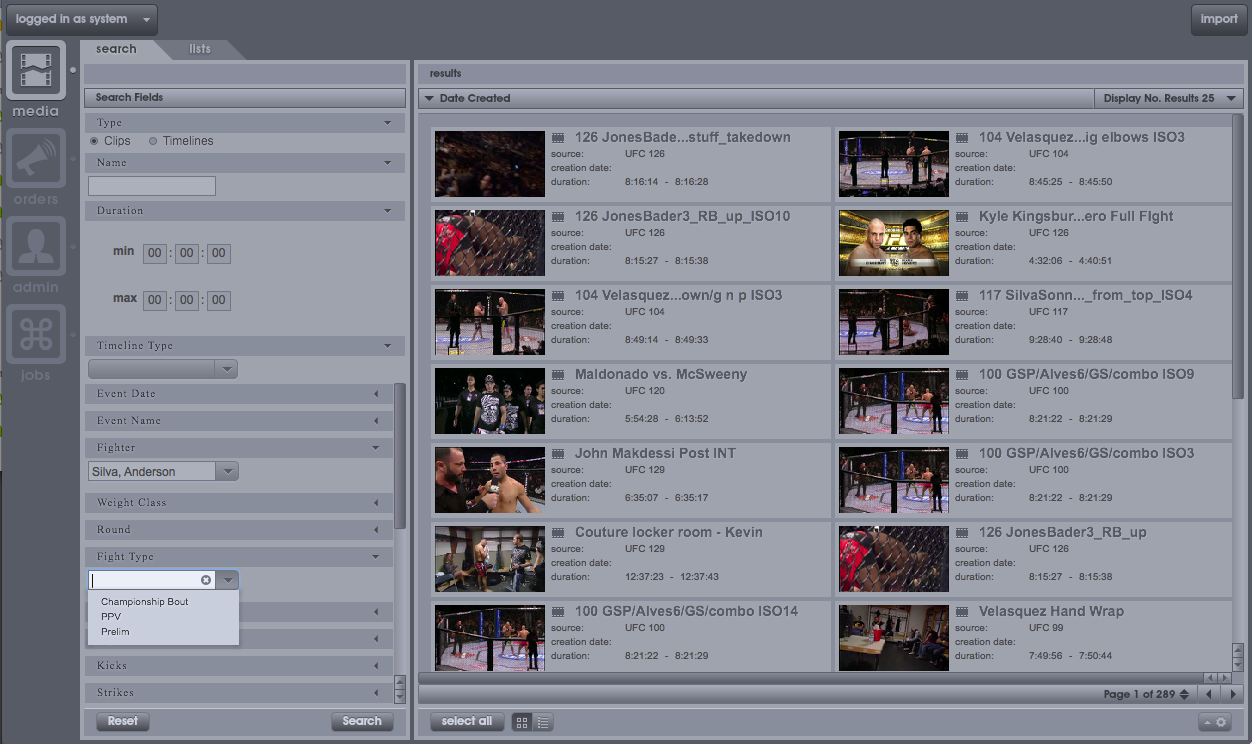This screenshot has width=1252, height=744.
Task: Open the media section in sidebar
Action: (36, 70)
